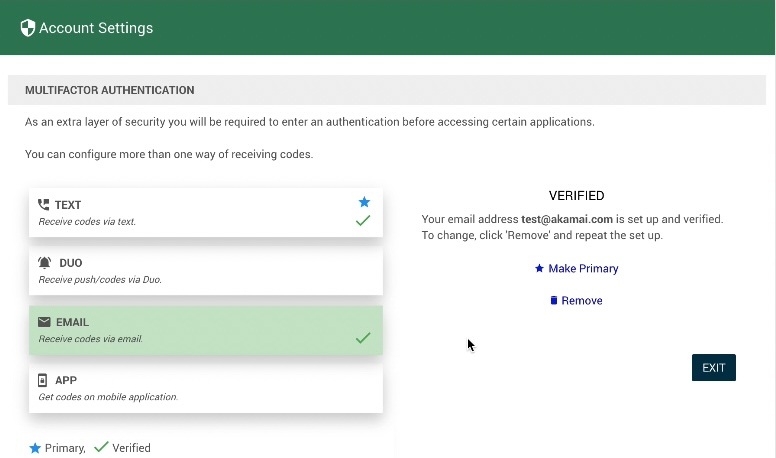Click the blue primary star on TEXT card

coord(364,202)
